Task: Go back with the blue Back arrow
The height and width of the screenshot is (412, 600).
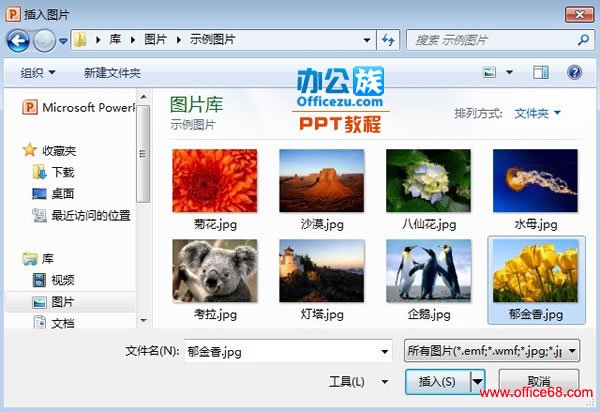Action: 18,40
